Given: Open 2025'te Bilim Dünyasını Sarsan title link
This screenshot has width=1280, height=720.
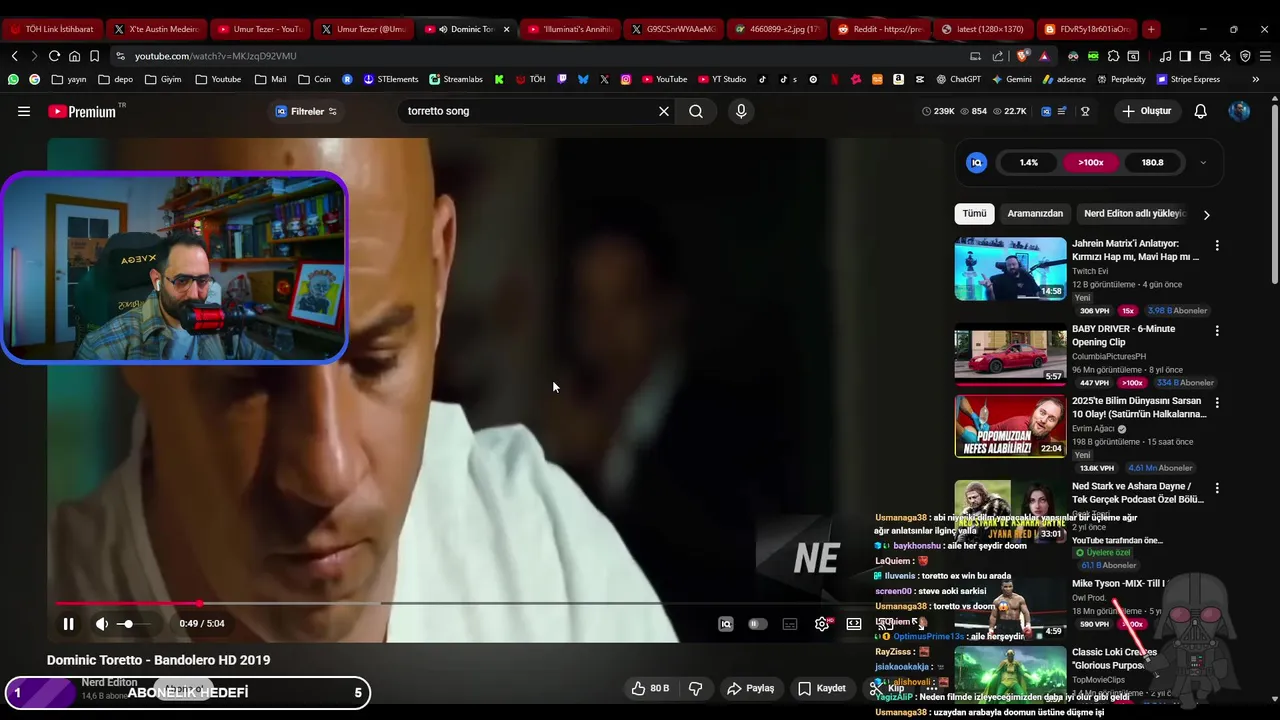Looking at the screenshot, I should 1139,407.
